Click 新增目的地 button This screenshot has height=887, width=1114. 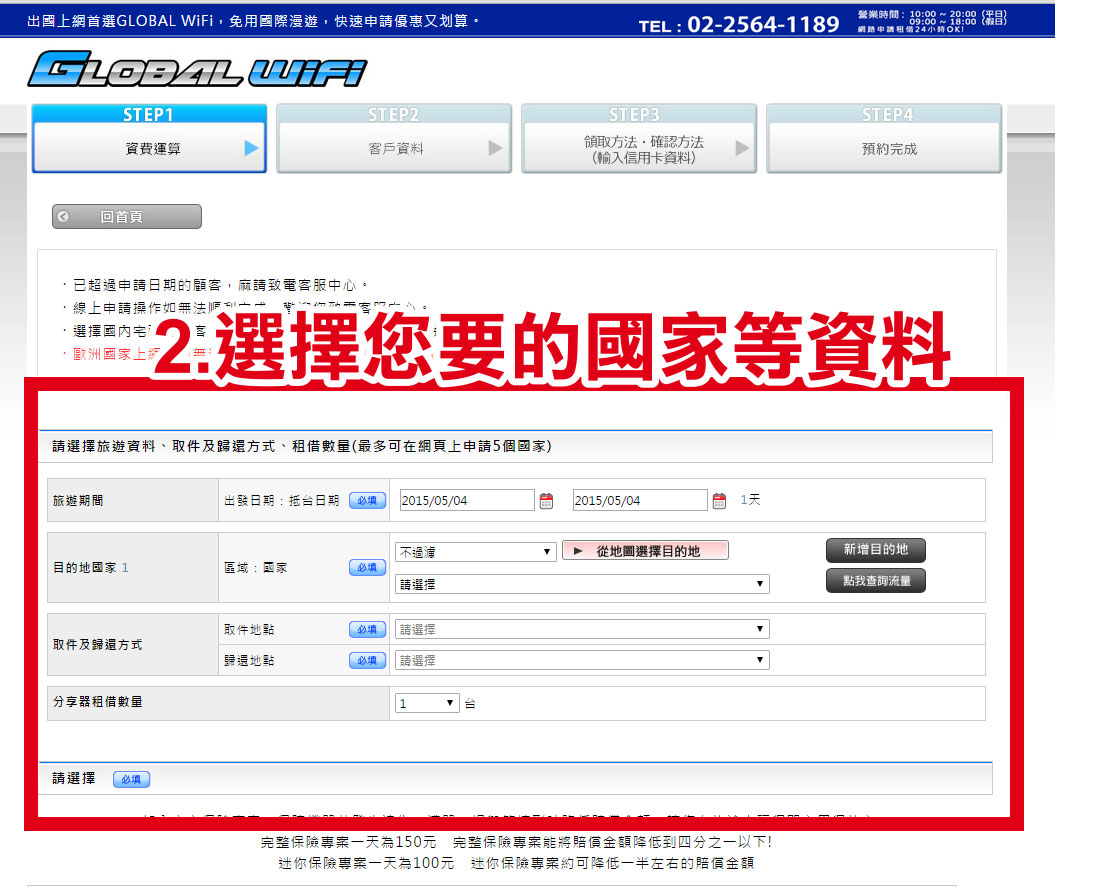(875, 549)
